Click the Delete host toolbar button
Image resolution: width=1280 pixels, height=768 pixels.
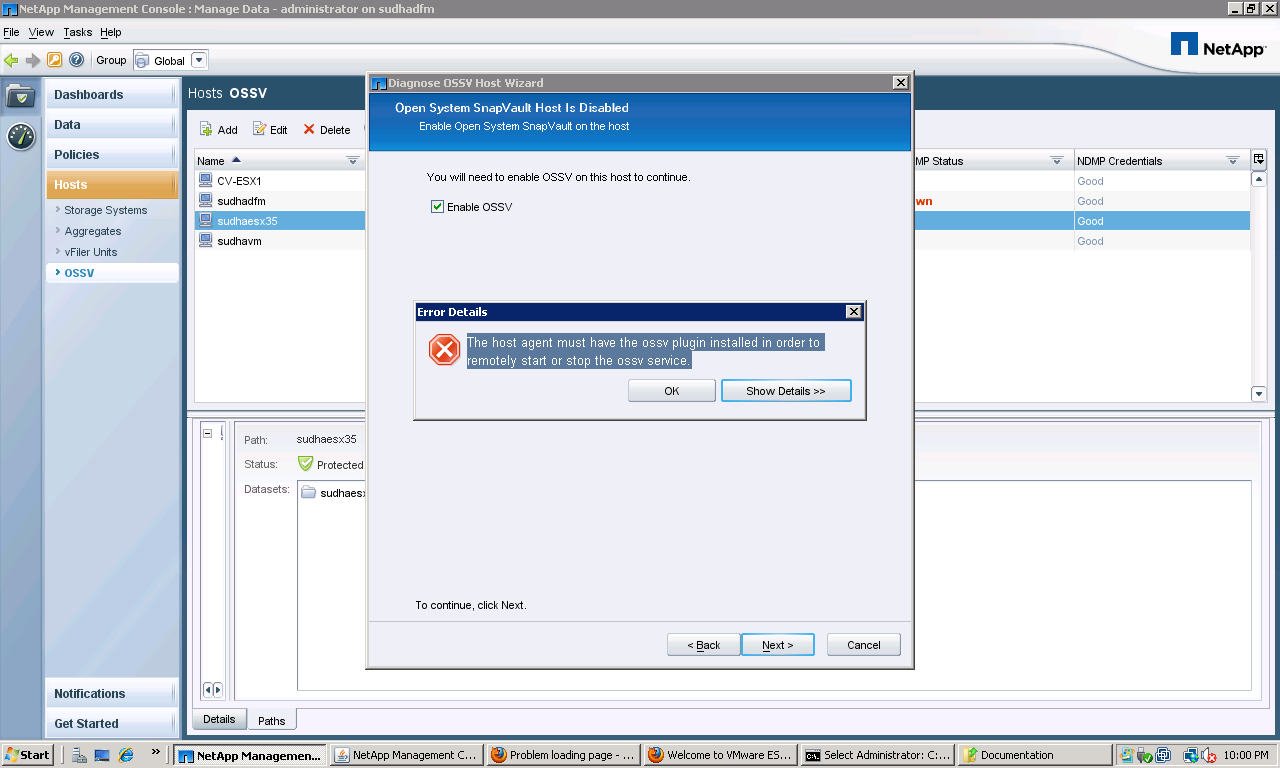[327, 130]
